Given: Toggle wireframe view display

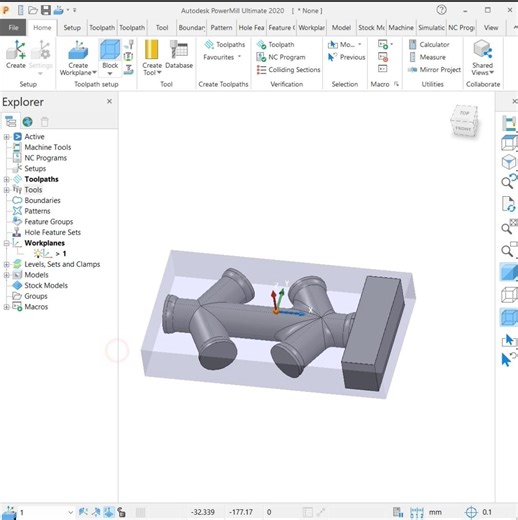Looking at the screenshot, I should pyautogui.click(x=509, y=295).
